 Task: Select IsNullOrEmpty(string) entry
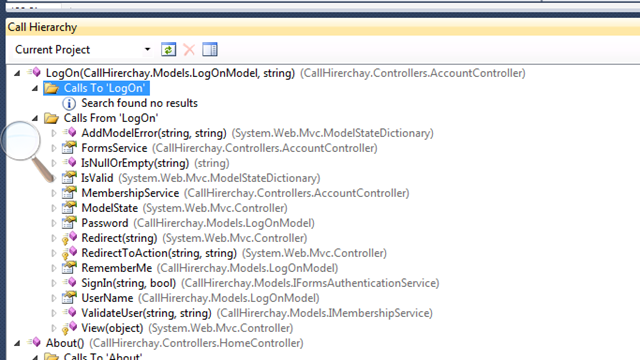(x=155, y=163)
